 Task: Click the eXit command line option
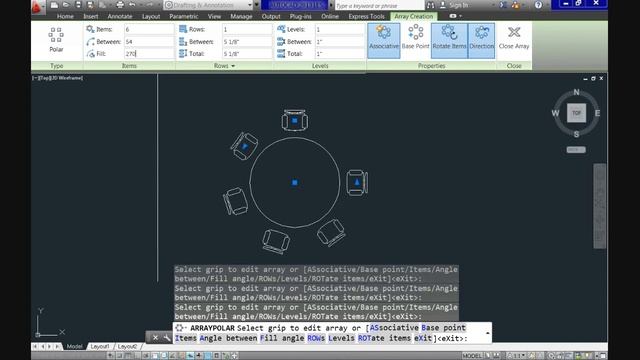pyautogui.click(x=423, y=338)
